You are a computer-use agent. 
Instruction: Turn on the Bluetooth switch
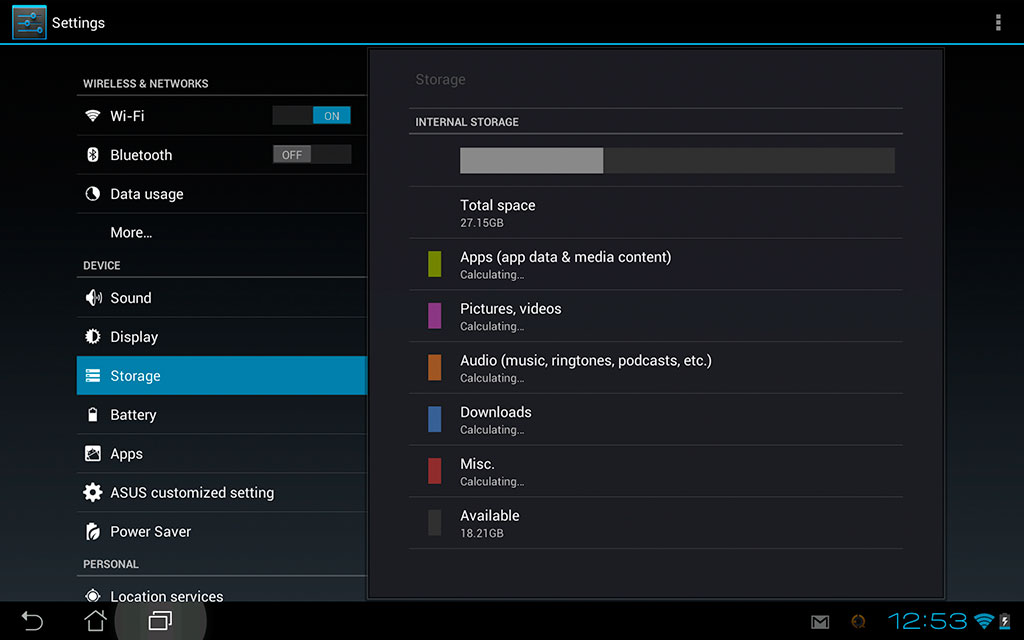[x=311, y=155]
